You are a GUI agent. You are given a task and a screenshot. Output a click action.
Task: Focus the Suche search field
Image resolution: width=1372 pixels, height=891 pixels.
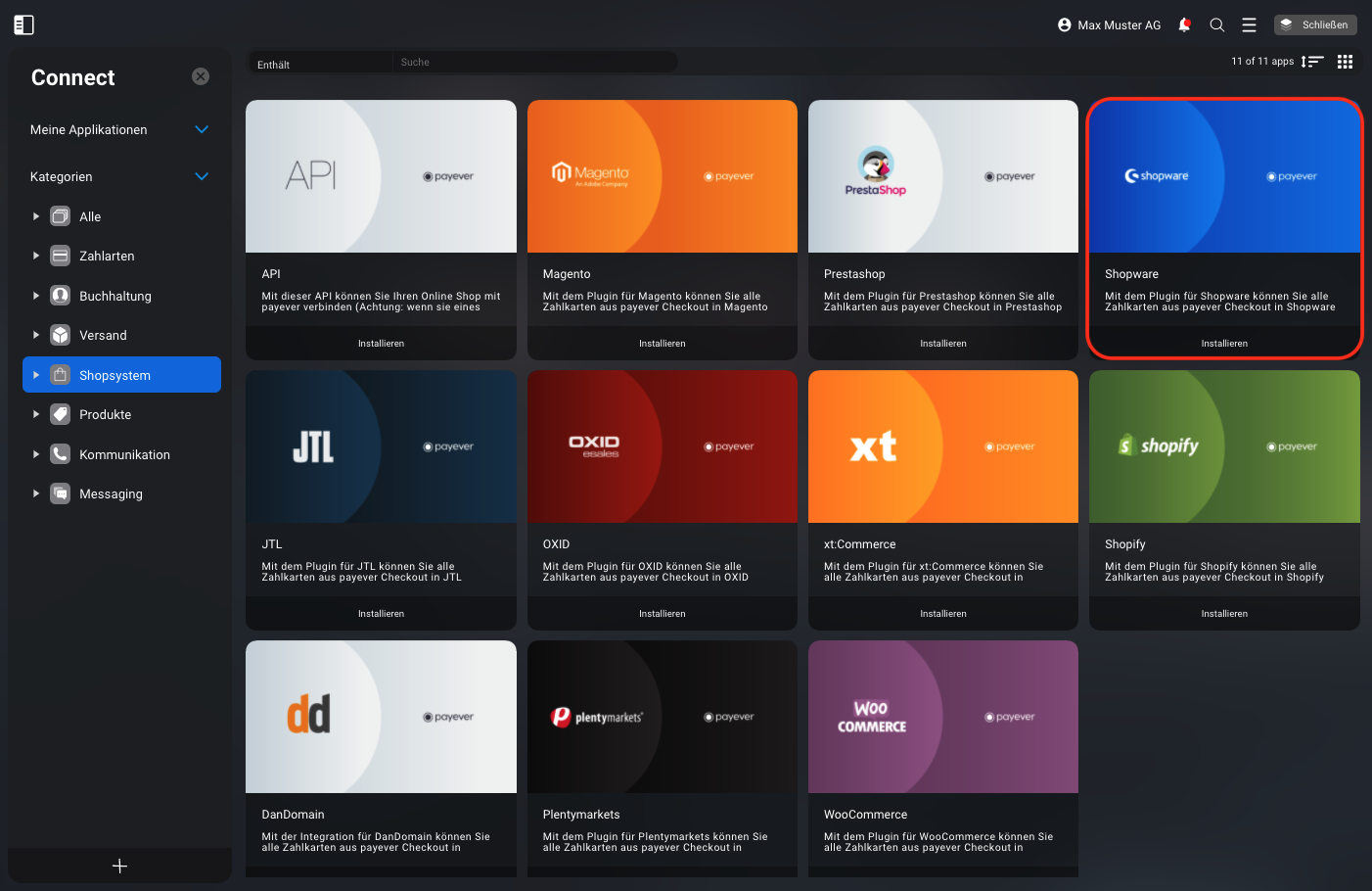click(x=535, y=62)
